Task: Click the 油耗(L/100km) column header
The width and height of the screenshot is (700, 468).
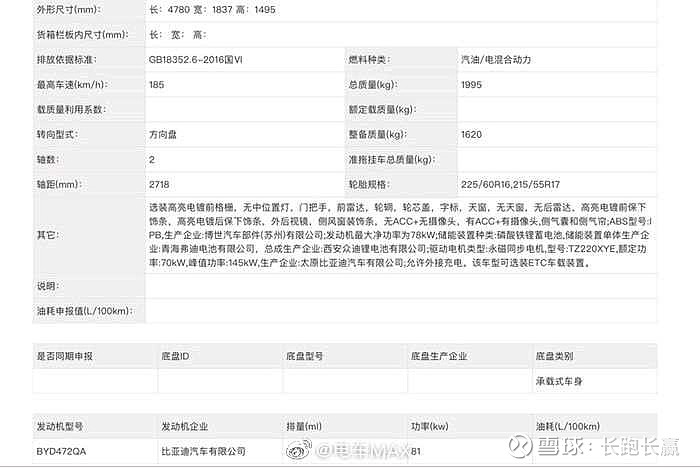Action: [568, 426]
